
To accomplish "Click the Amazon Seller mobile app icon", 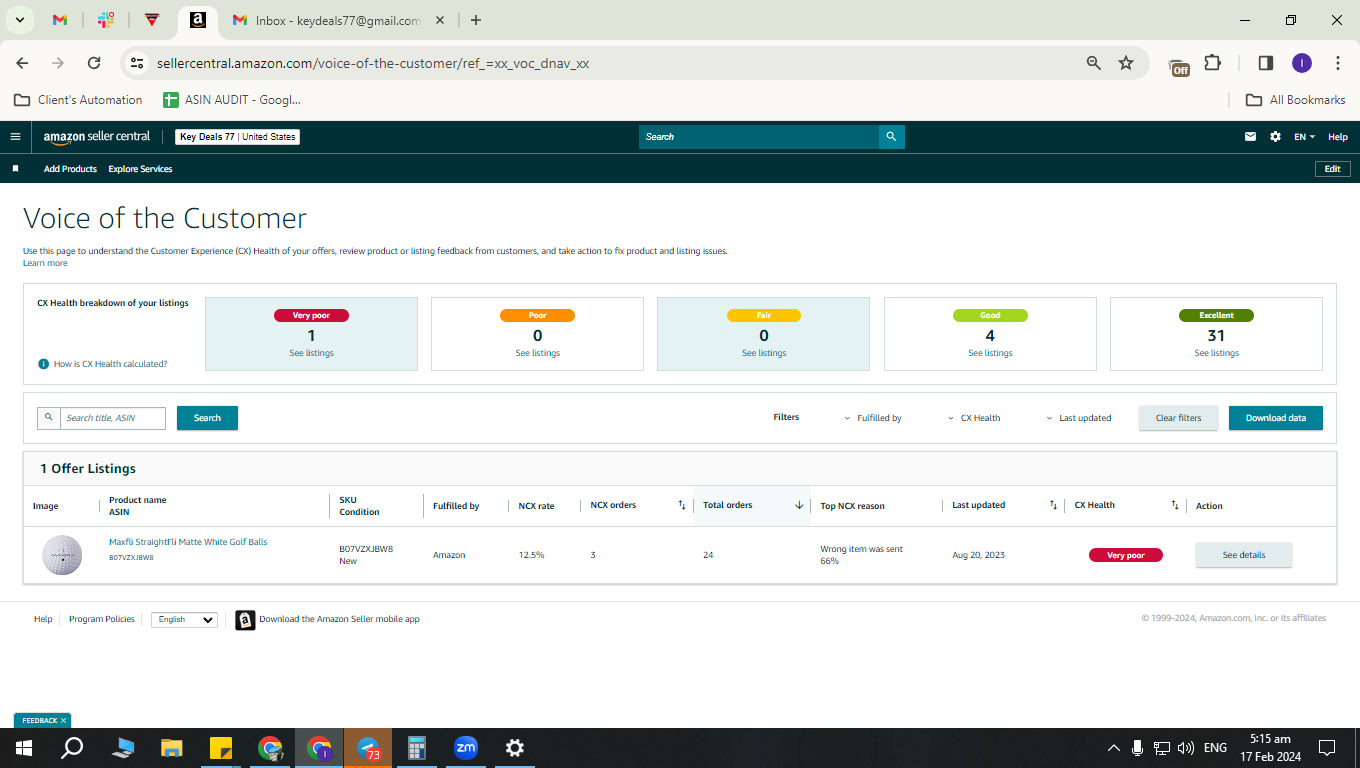I will pos(245,620).
